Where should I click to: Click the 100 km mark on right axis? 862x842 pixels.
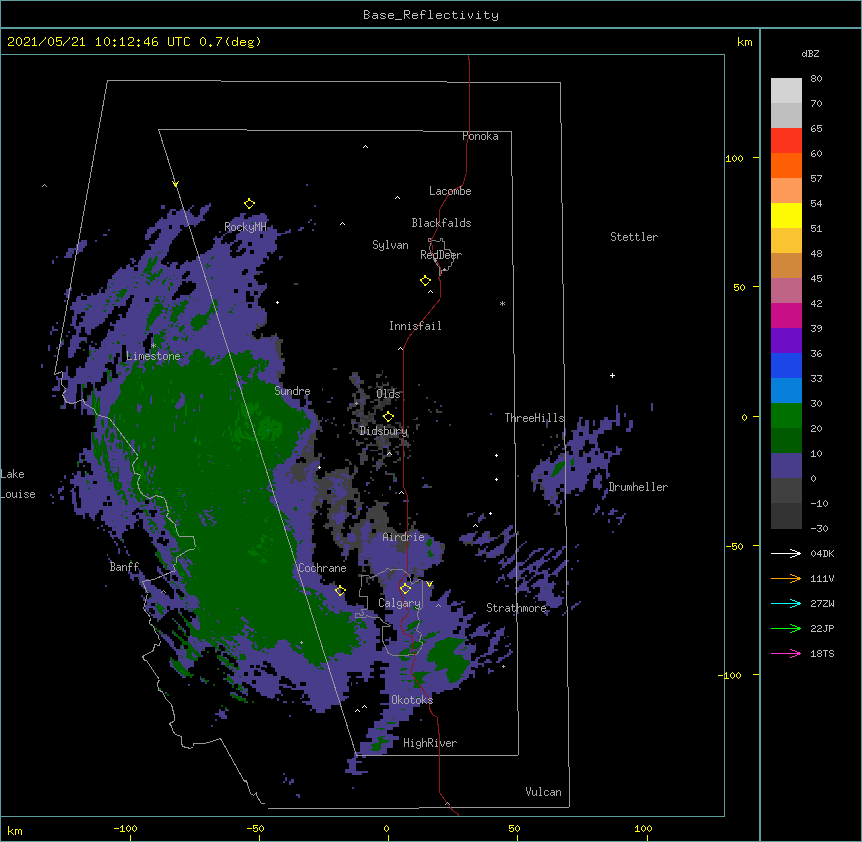tap(734, 158)
